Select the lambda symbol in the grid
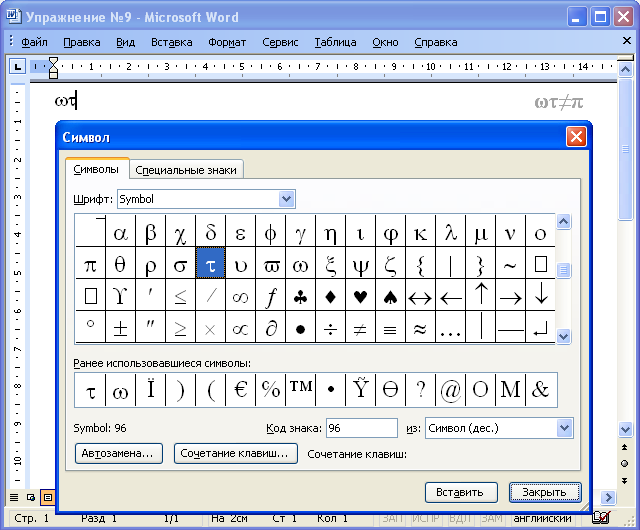The height and width of the screenshot is (530, 640). (x=451, y=231)
